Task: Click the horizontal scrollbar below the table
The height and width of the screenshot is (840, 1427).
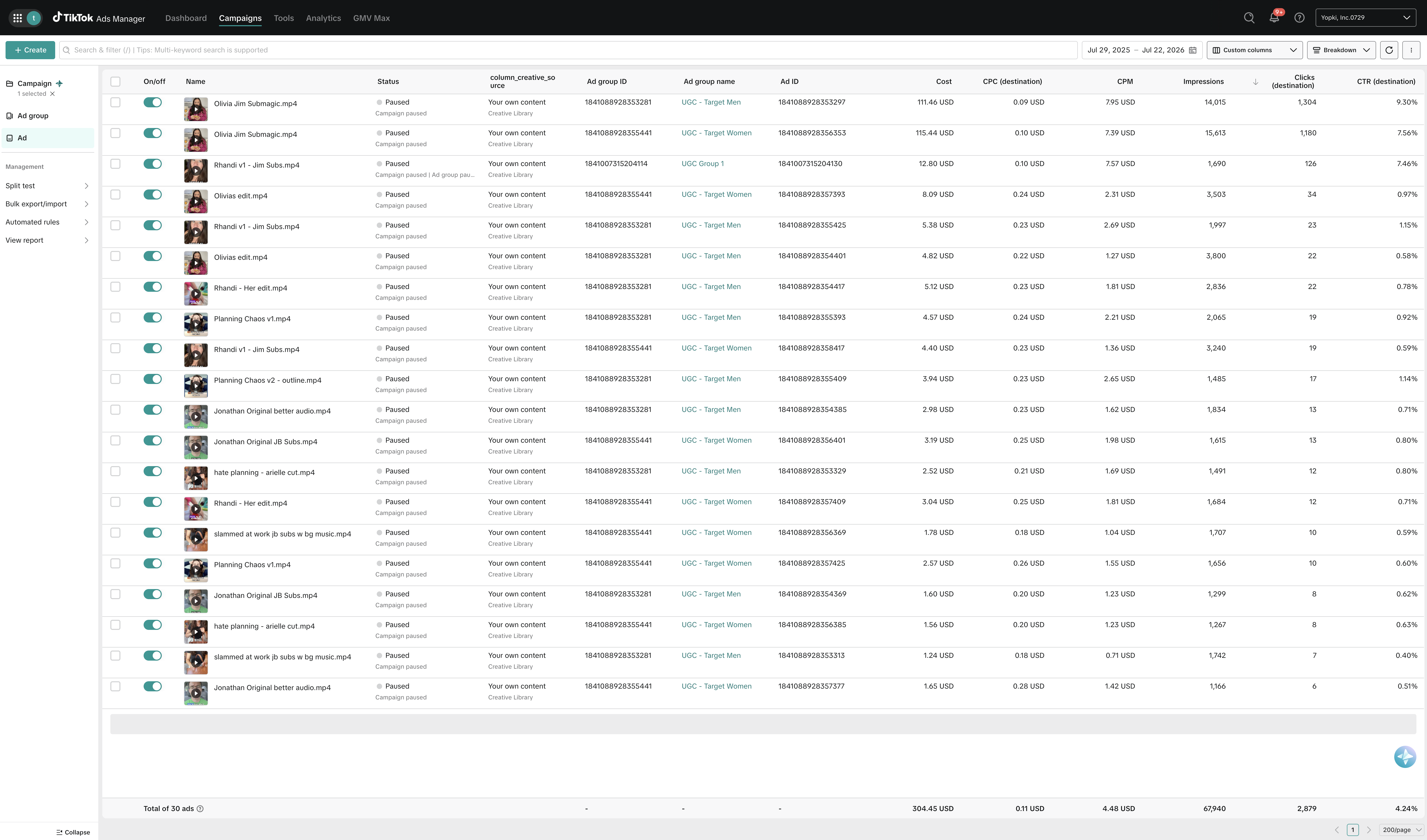Action: pos(763,724)
